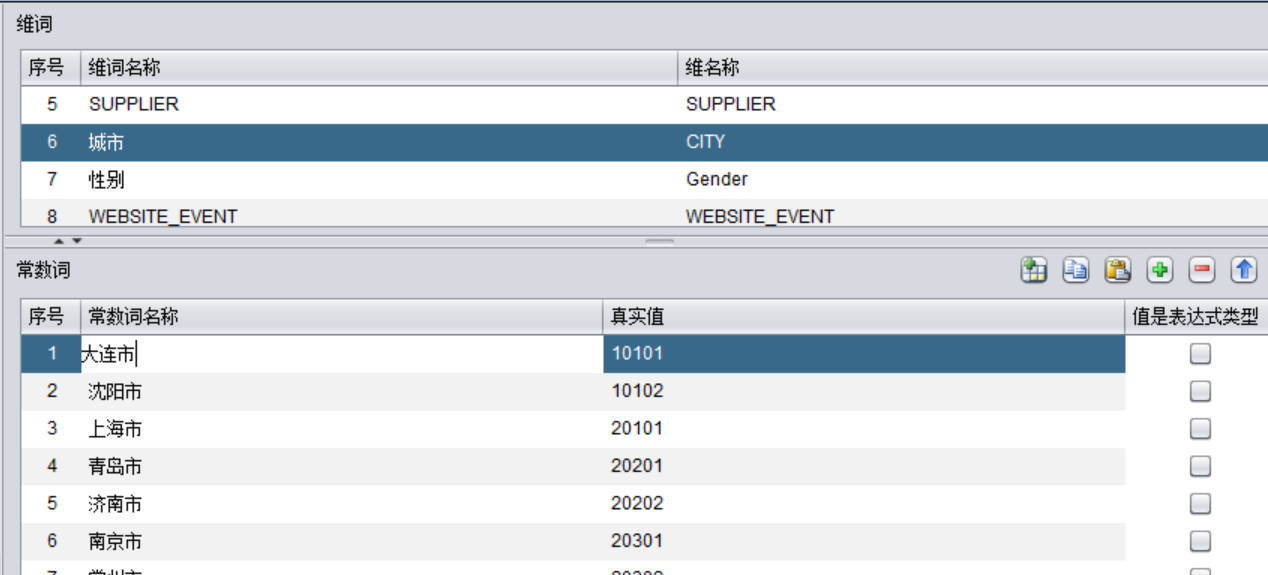This screenshot has width=1268, height=575.
Task: Click the 维词名称 column header
Action: click(378, 68)
